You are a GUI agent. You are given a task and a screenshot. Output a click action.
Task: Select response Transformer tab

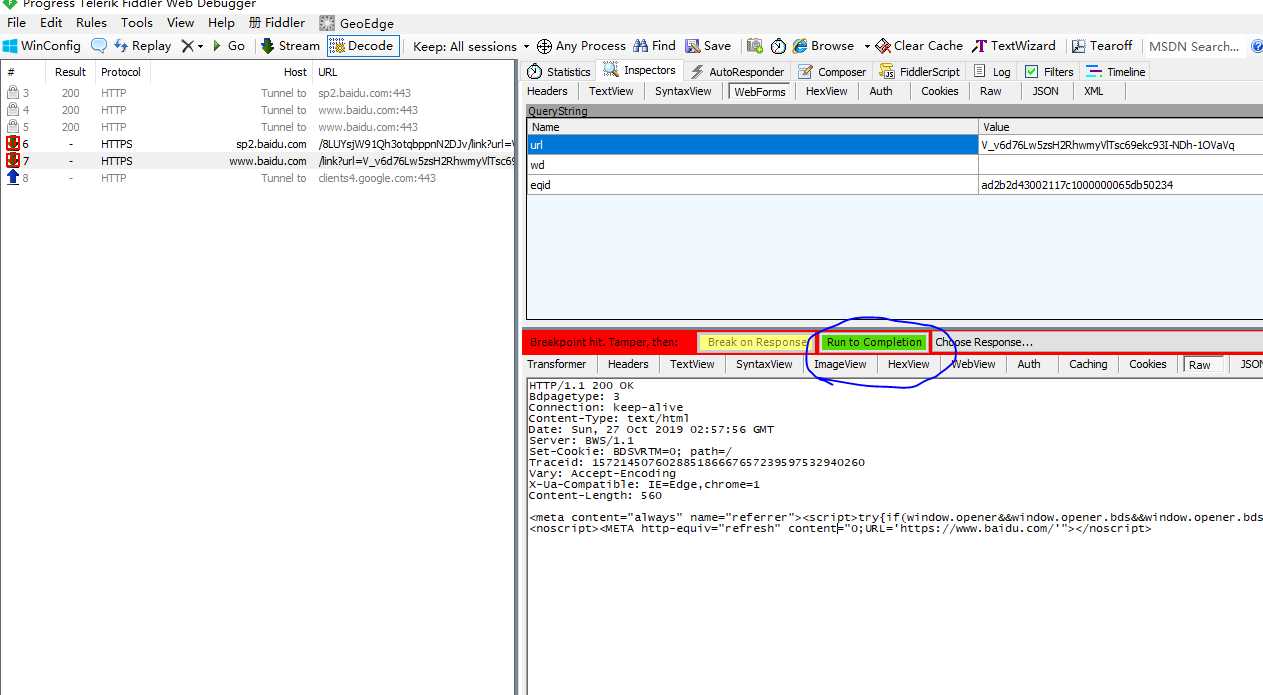pos(557,364)
